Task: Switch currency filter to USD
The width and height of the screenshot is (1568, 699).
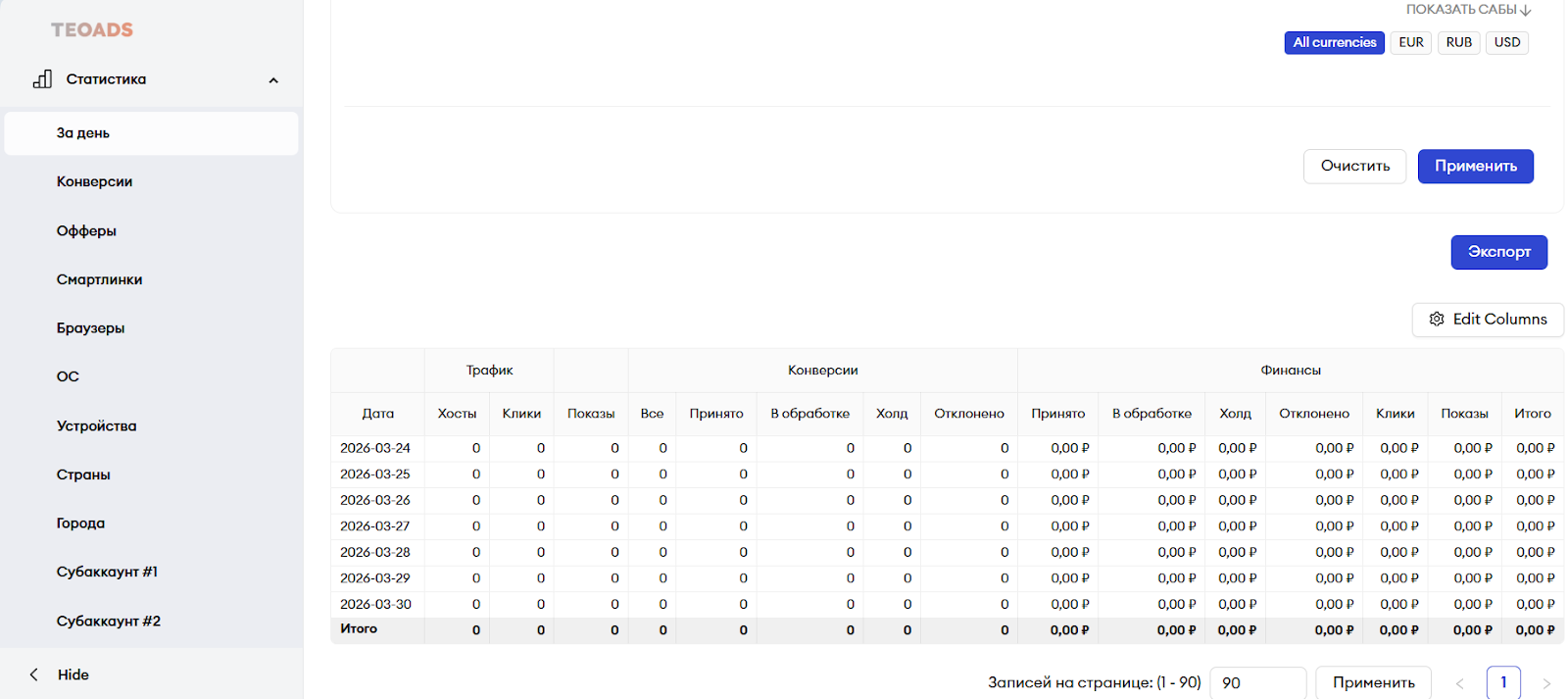Action: [x=1506, y=42]
